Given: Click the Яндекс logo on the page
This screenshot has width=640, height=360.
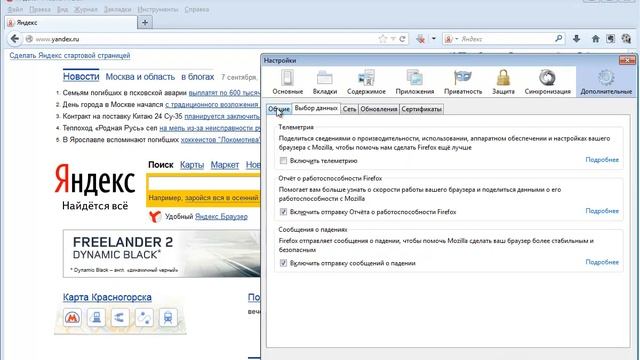Looking at the screenshot, I should (95, 179).
